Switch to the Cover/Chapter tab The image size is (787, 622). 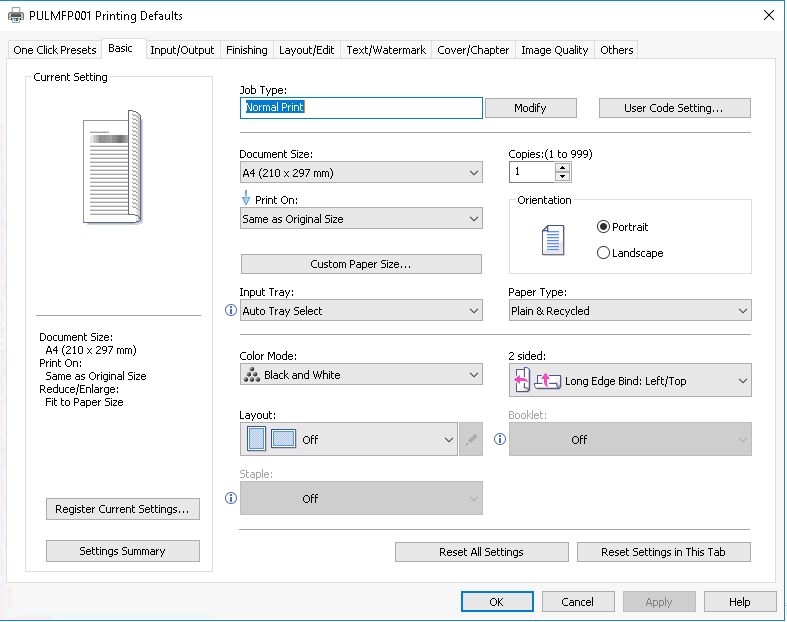tap(473, 50)
